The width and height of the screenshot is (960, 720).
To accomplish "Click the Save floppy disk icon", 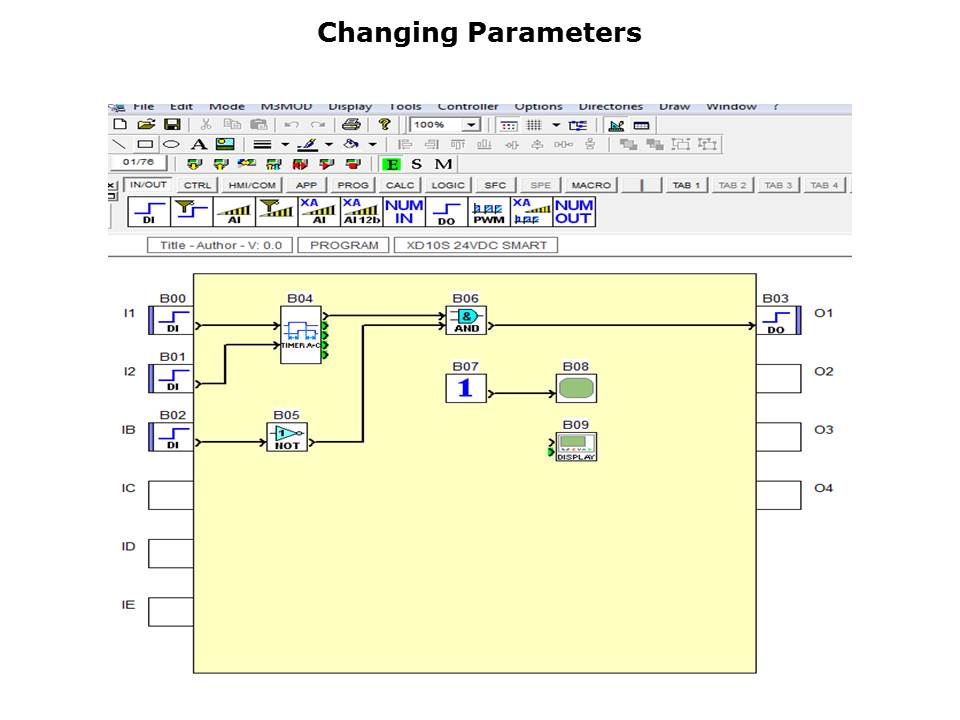I will (172, 125).
